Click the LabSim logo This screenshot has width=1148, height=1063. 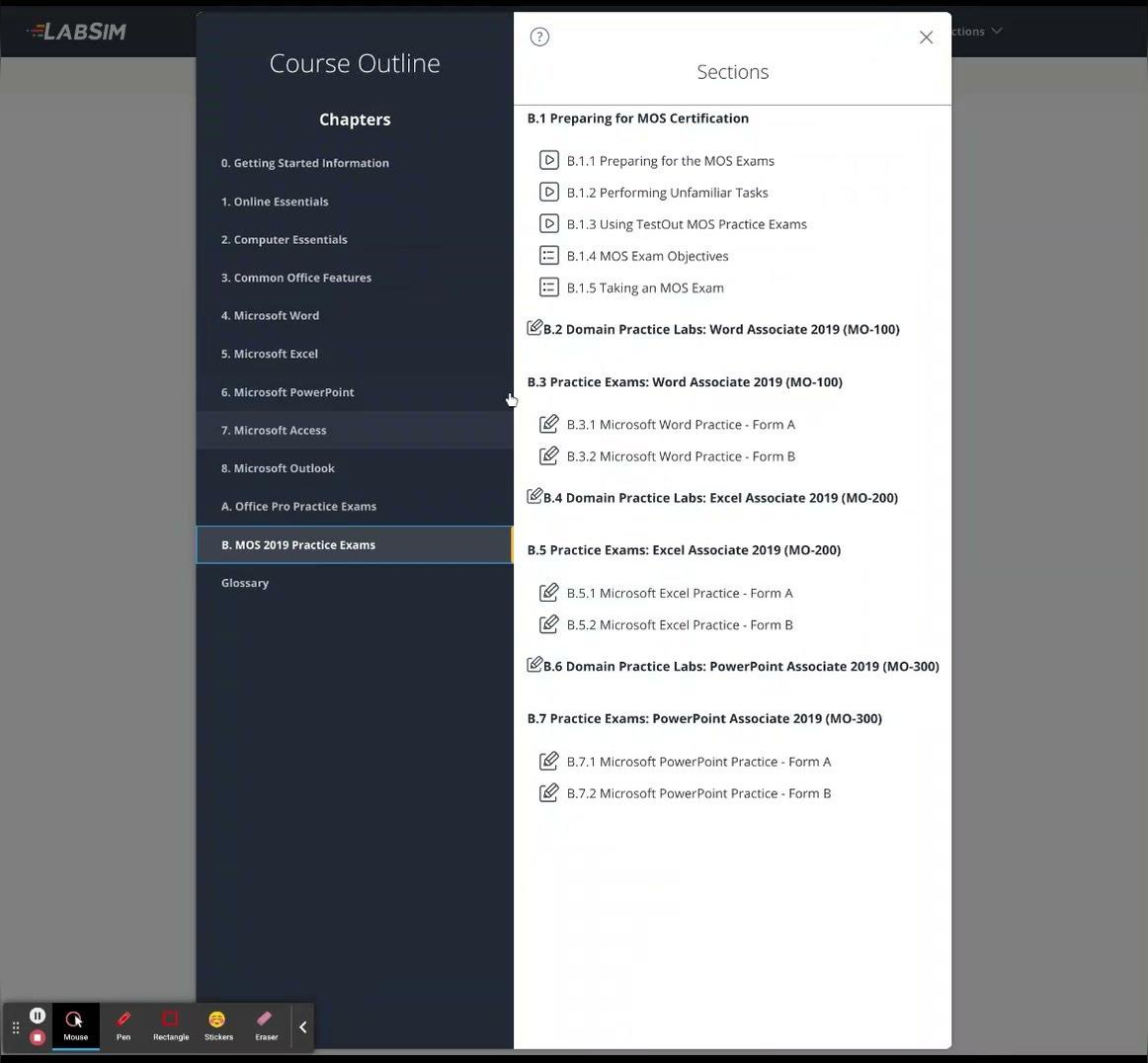[x=76, y=32]
